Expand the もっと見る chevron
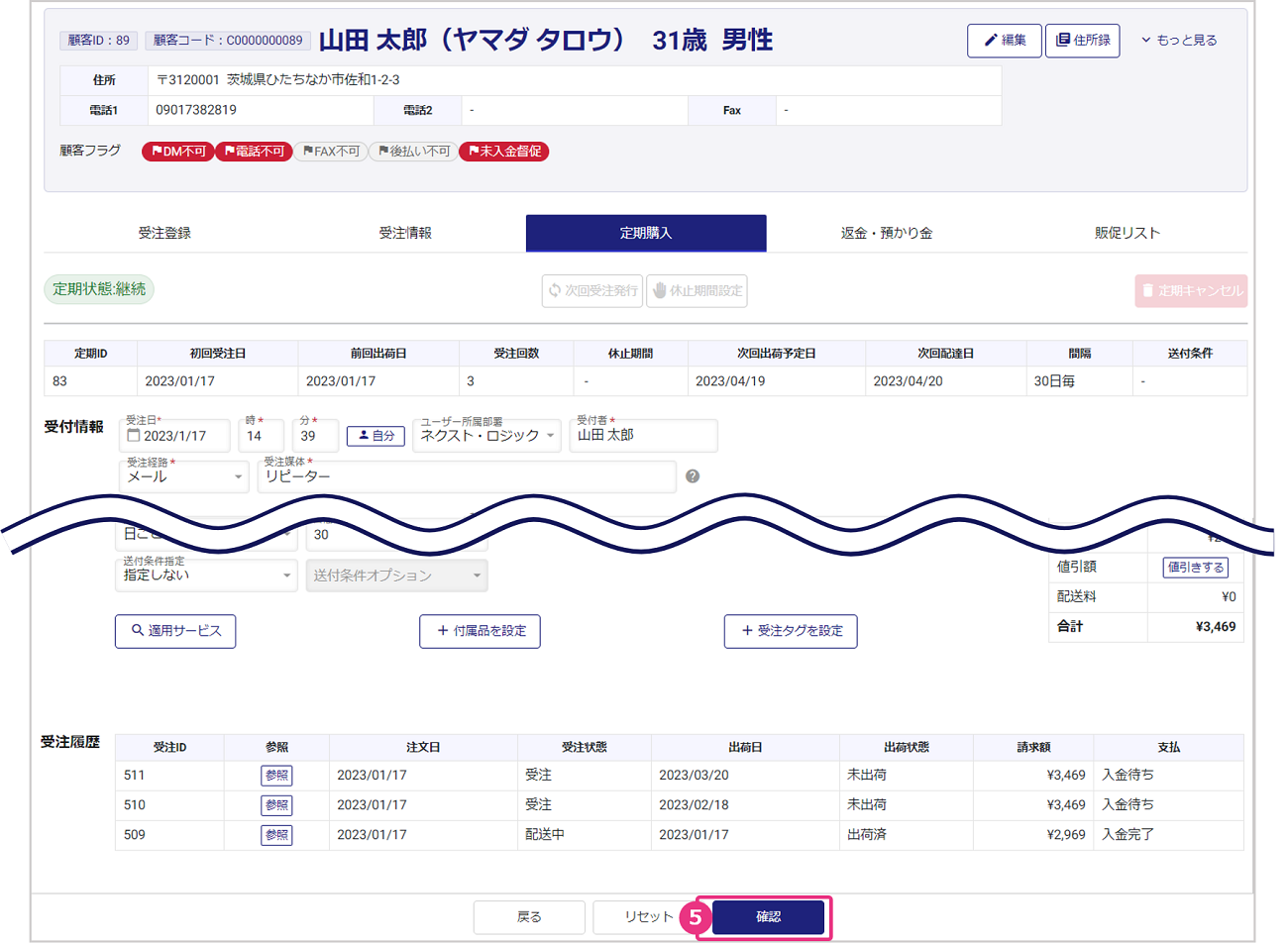This screenshot has width=1288, height=944. [x=1178, y=41]
